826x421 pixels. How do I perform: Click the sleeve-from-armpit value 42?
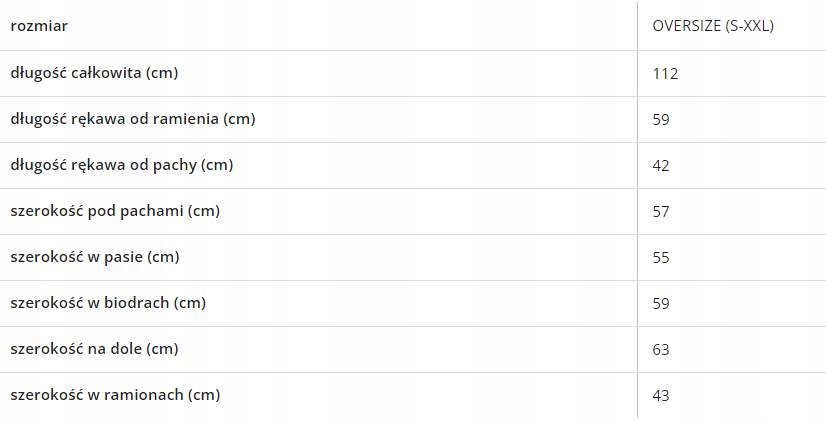660,165
